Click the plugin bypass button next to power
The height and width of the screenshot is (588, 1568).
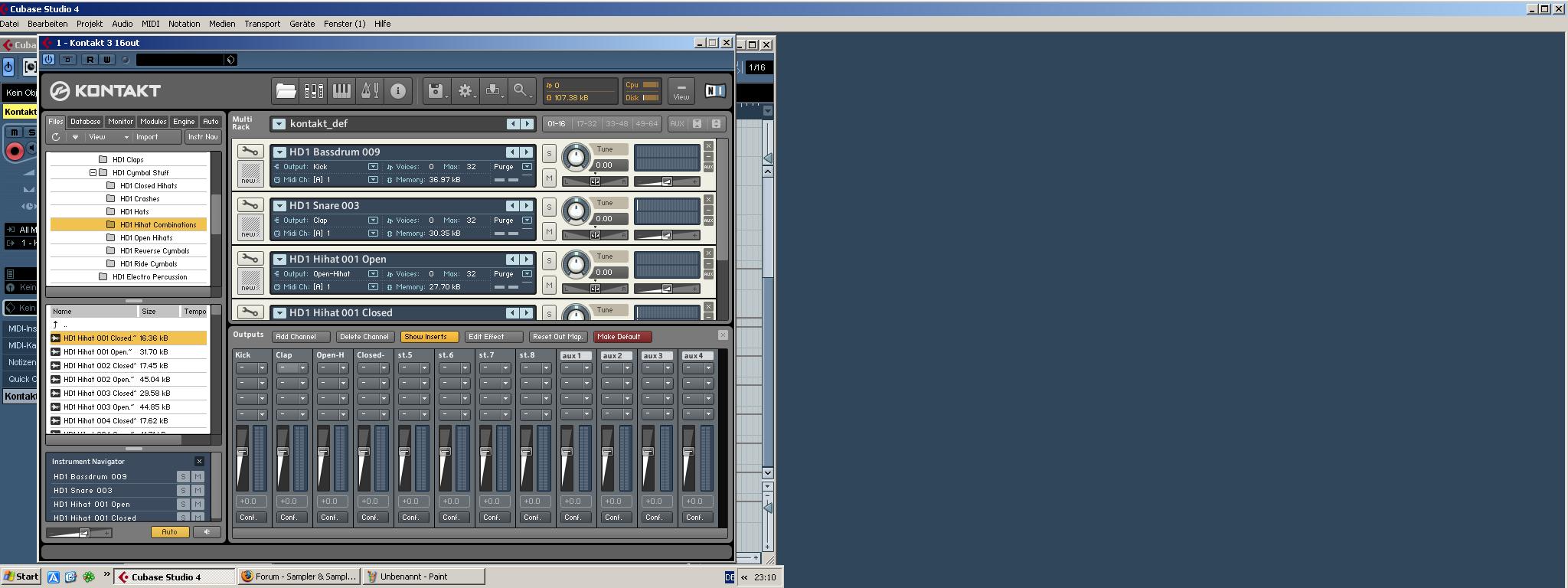[x=67, y=60]
